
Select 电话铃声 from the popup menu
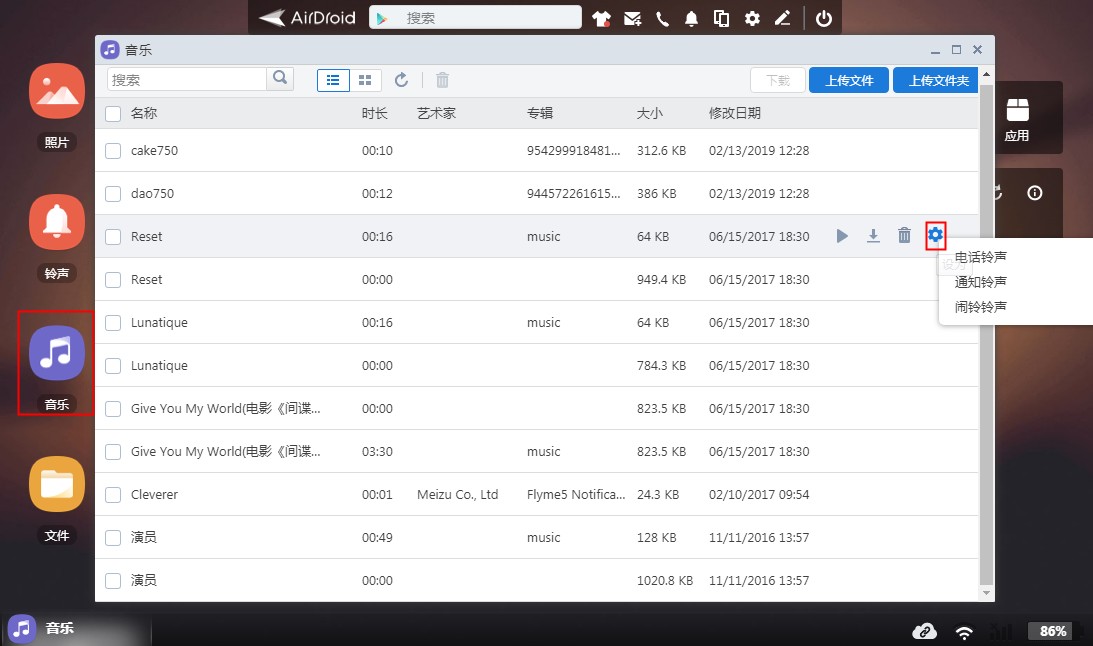[980, 257]
